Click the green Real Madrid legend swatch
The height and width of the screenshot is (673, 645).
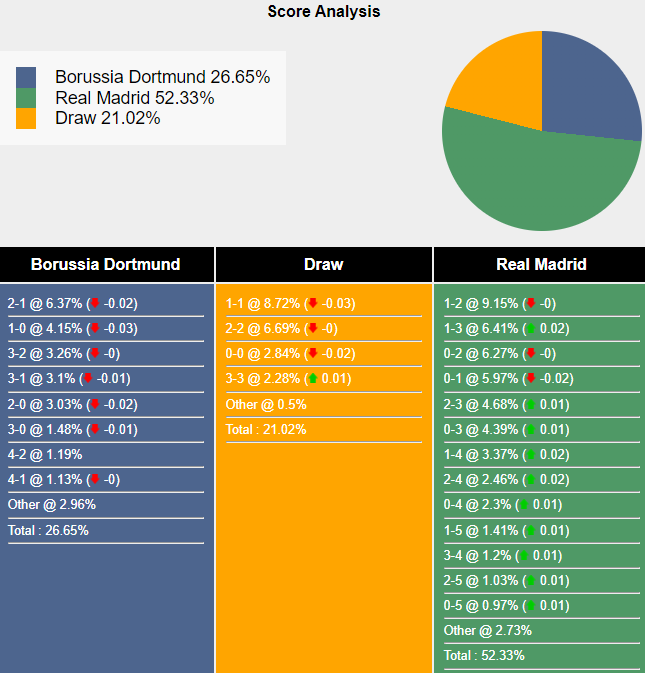point(26,98)
